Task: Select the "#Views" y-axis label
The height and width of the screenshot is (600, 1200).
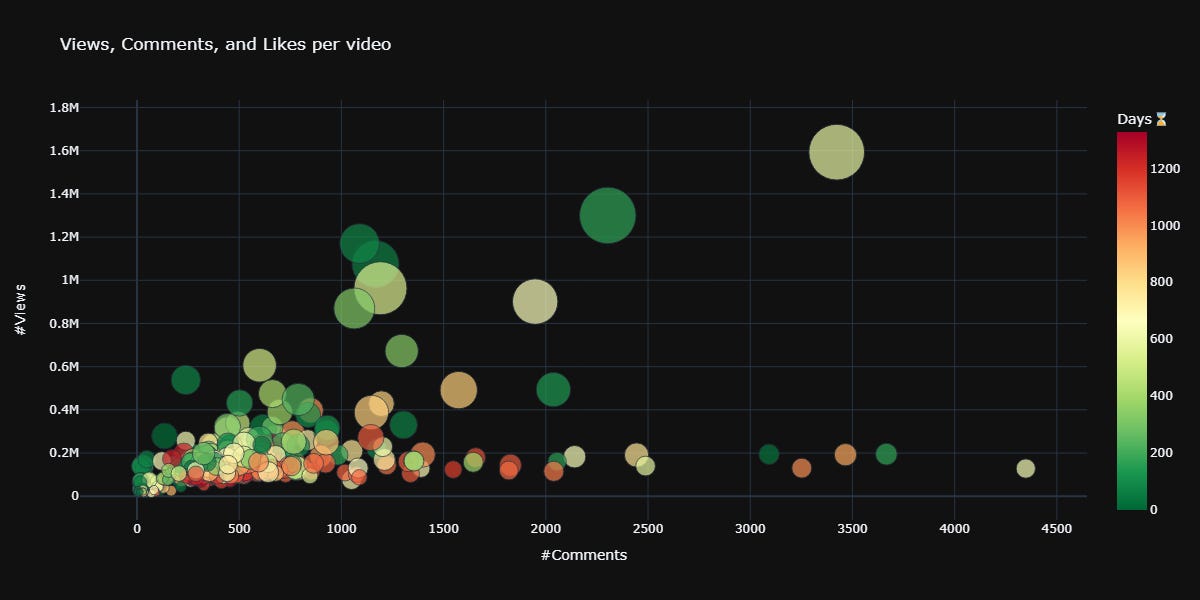Action: (22, 308)
